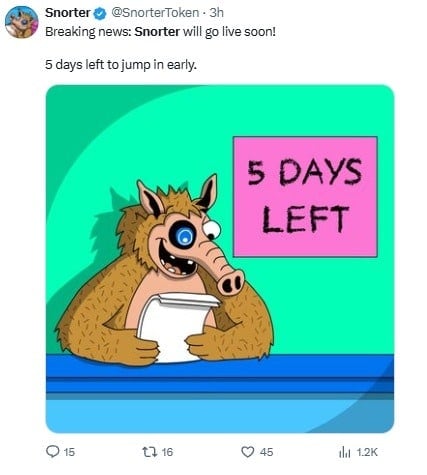
Task: Click the repost count 16
Action: pos(167,452)
